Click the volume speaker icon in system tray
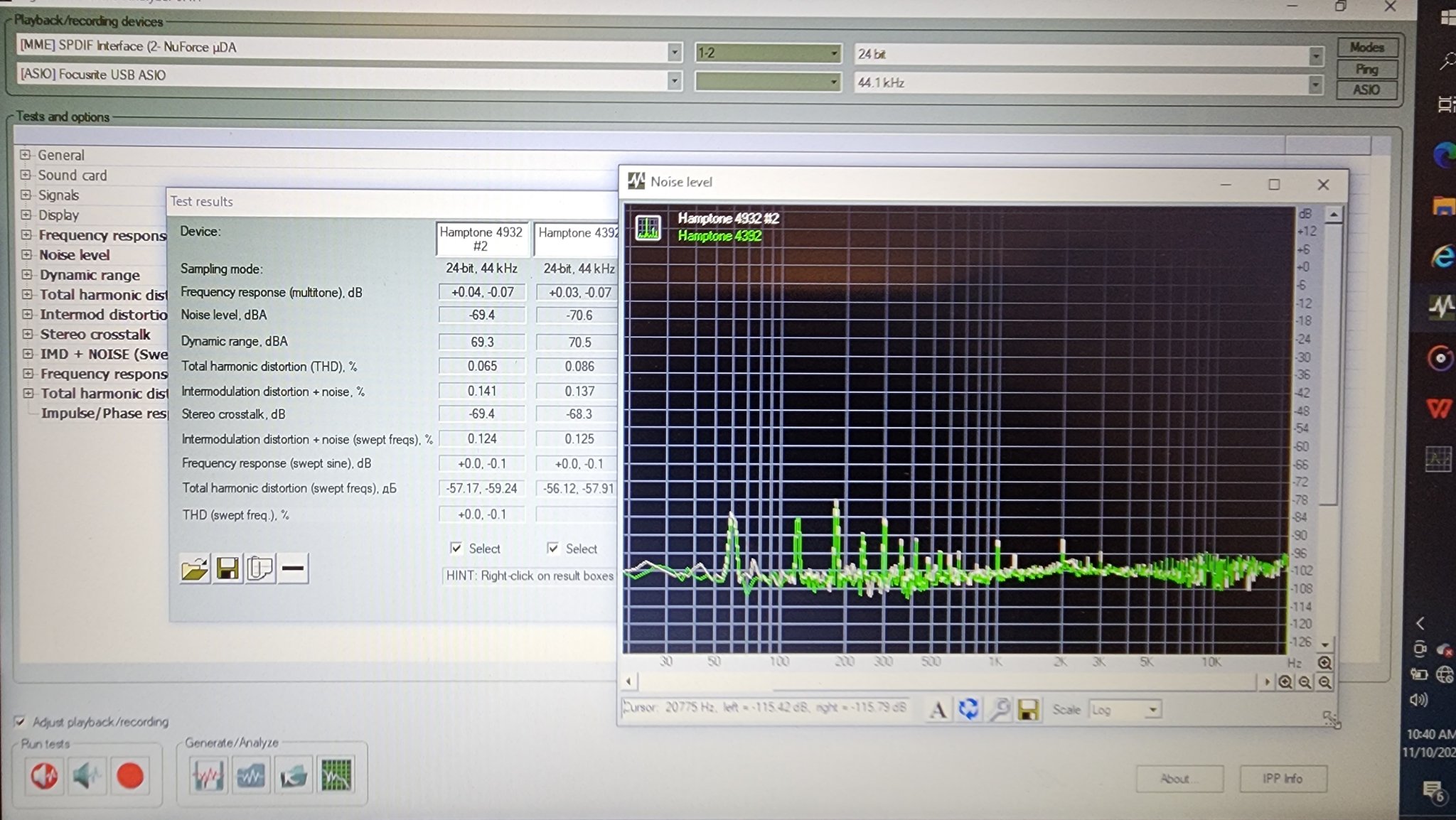Viewport: 1456px width, 820px height. (1418, 700)
